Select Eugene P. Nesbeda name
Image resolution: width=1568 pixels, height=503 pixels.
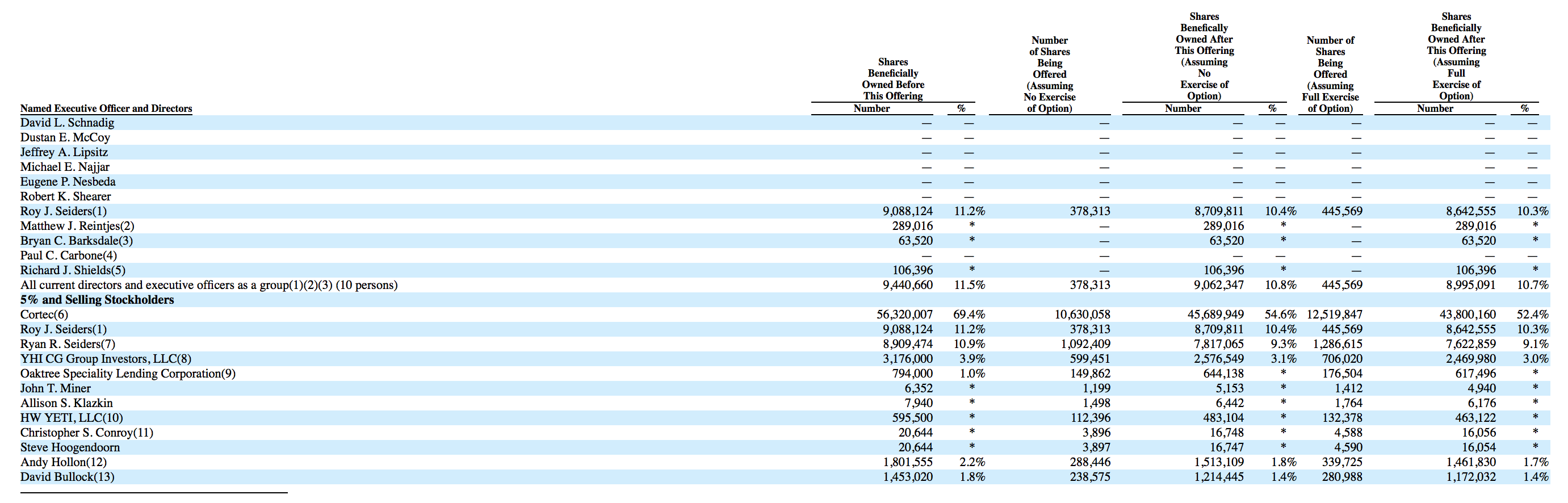tap(68, 182)
